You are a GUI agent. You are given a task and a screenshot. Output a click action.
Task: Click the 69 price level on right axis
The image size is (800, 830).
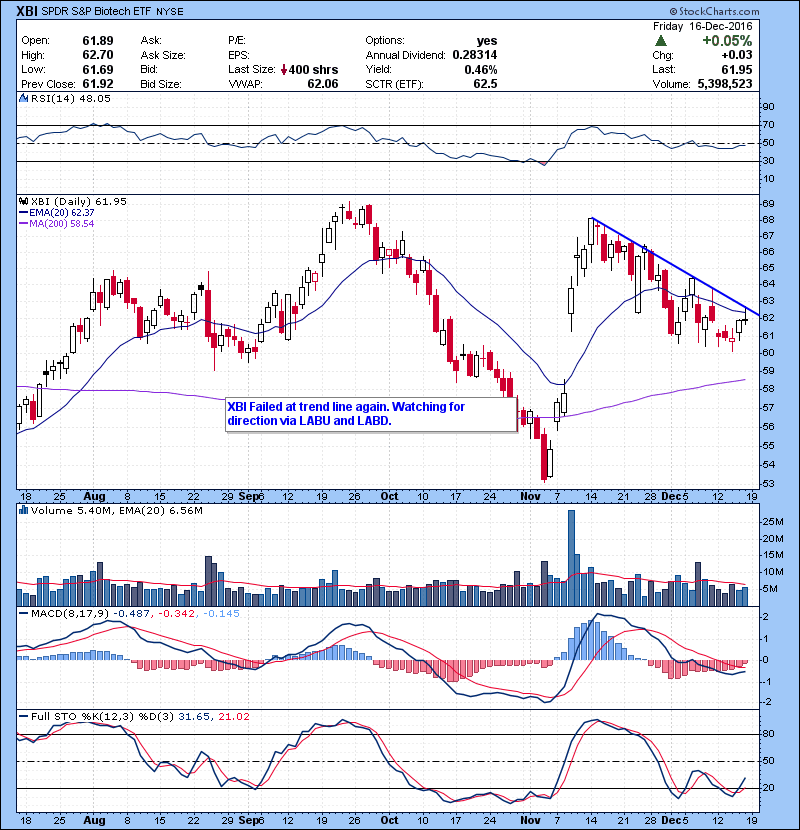(x=768, y=204)
